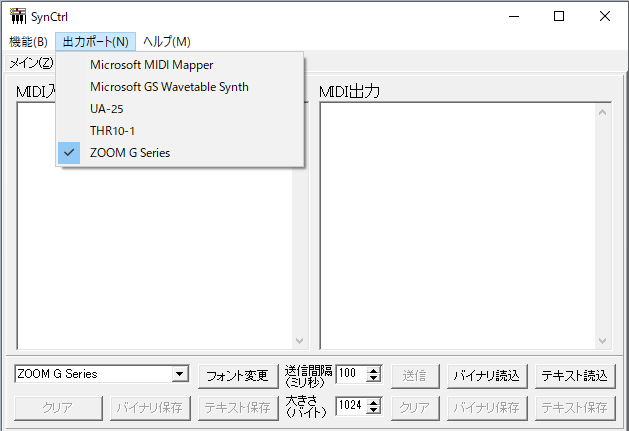629x431 pixels.
Task: Click the output-side テキスト保存 button
Action: tap(575, 408)
